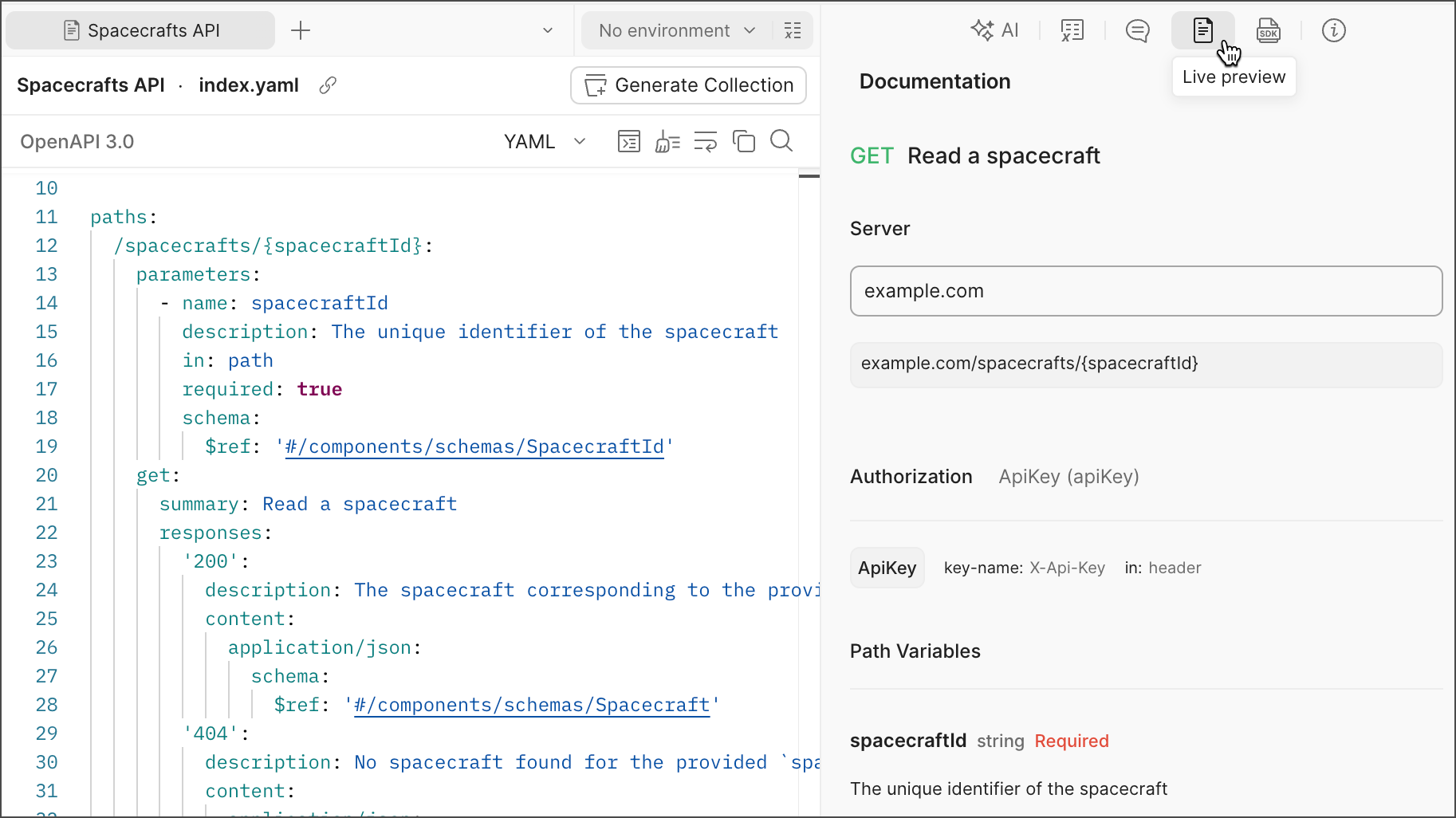Viewport: 1456px width, 818px height.
Task: Toggle word wrap in the editor
Action: click(x=706, y=142)
